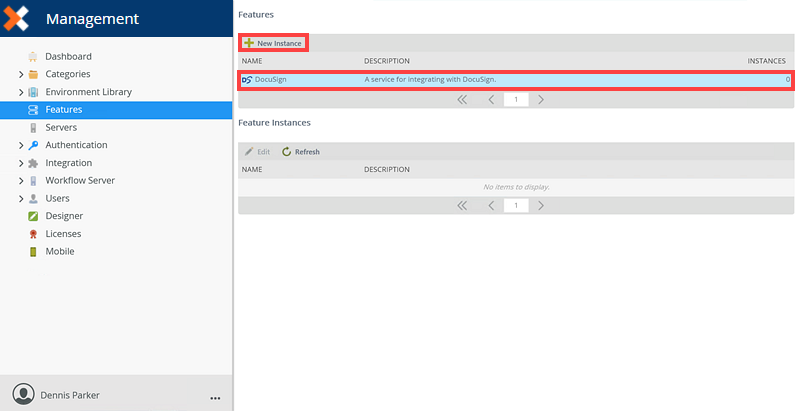Sort Features by INSTANCES column header
The height and width of the screenshot is (411, 800).
766,61
